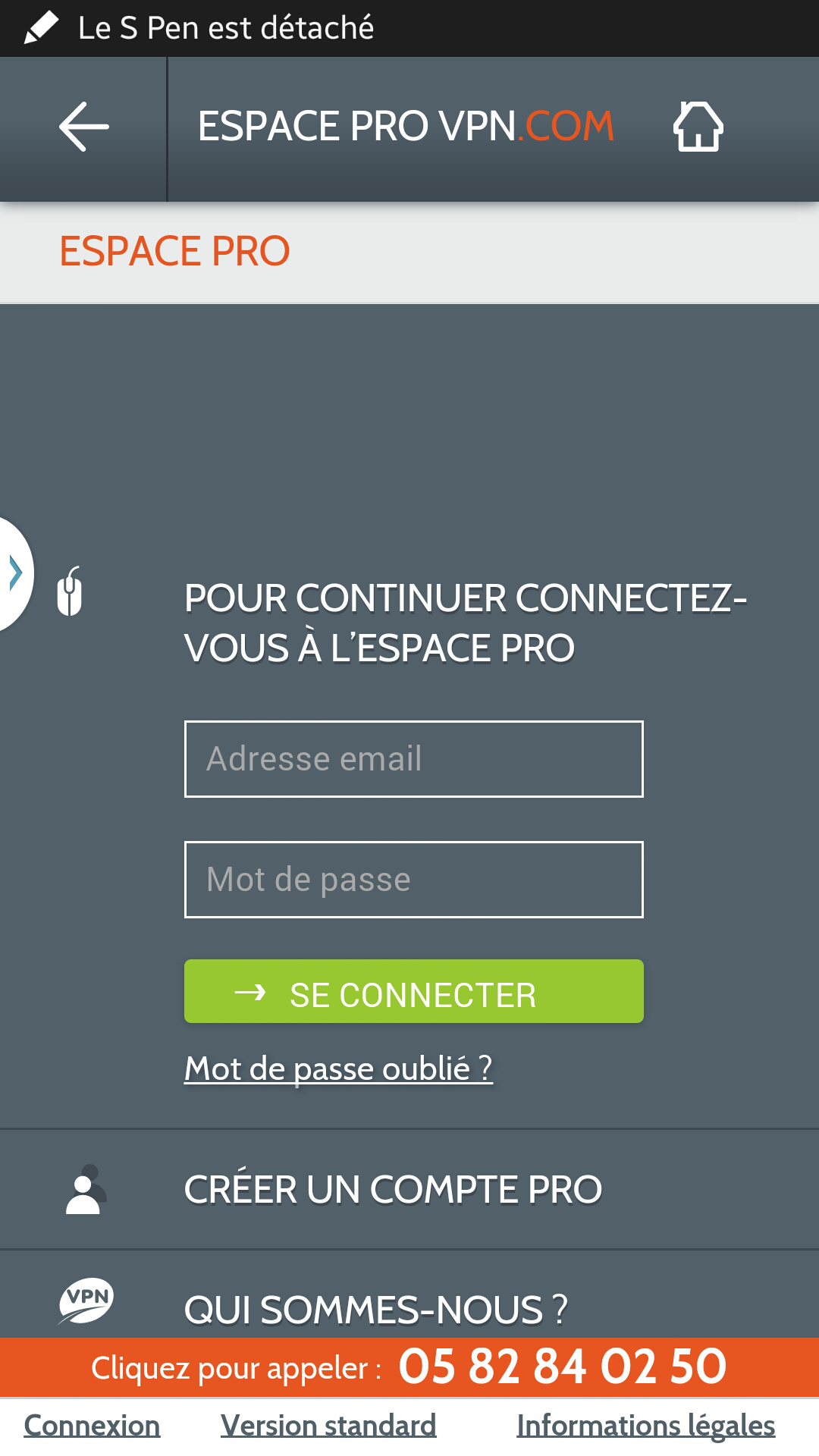Viewport: 819px width, 1456px height.
Task: Tap the ESPACE PRO VPN.COM title
Action: tap(406, 127)
